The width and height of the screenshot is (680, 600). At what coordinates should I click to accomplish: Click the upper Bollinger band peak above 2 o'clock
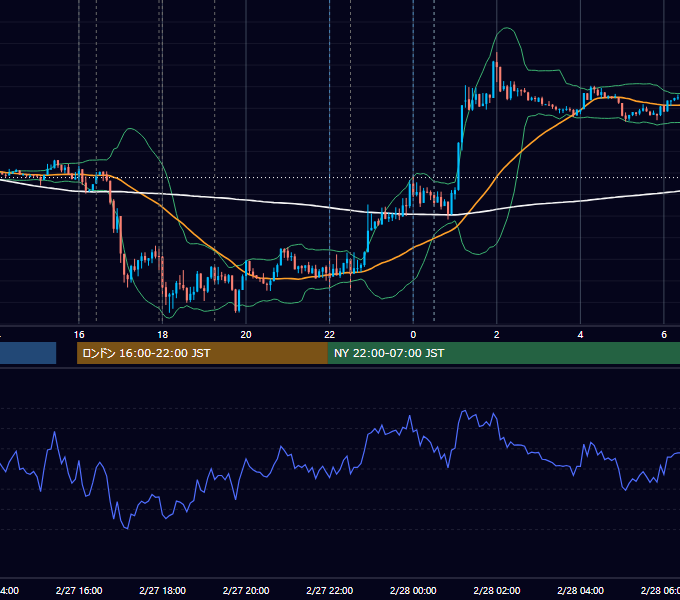coord(506,28)
